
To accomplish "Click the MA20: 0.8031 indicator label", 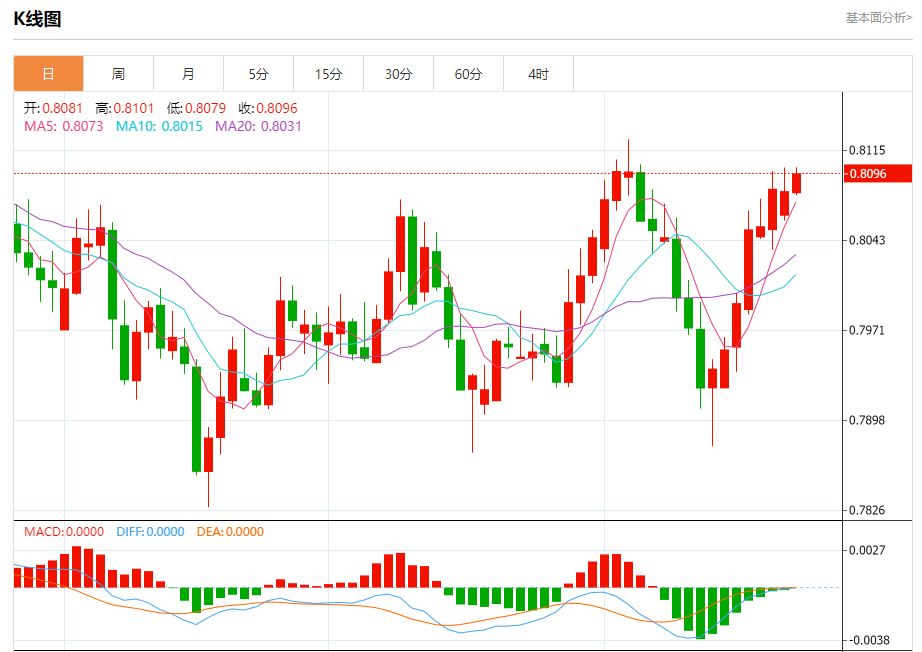I will [258, 126].
